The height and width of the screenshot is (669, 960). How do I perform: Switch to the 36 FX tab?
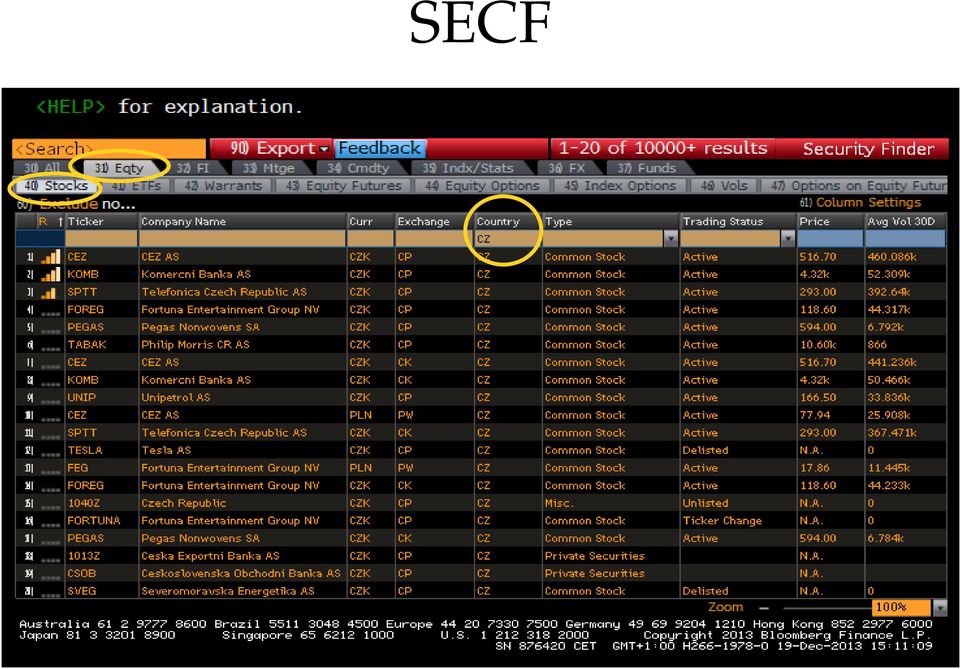[x=566, y=168]
